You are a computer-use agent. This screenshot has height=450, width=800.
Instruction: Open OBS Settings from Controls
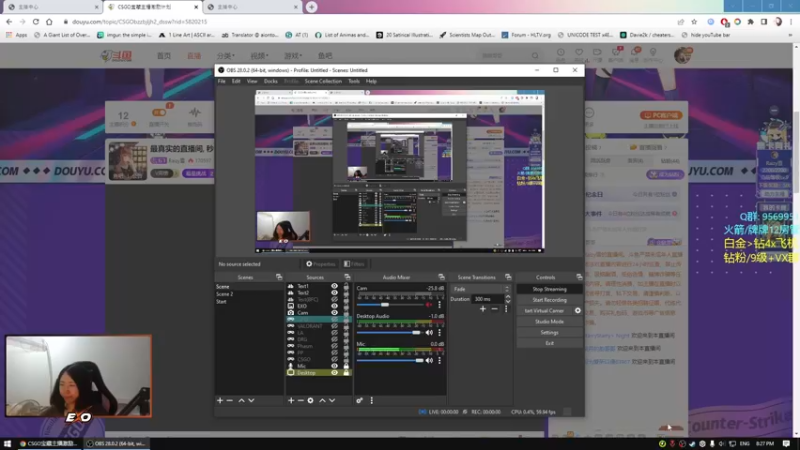[549, 332]
